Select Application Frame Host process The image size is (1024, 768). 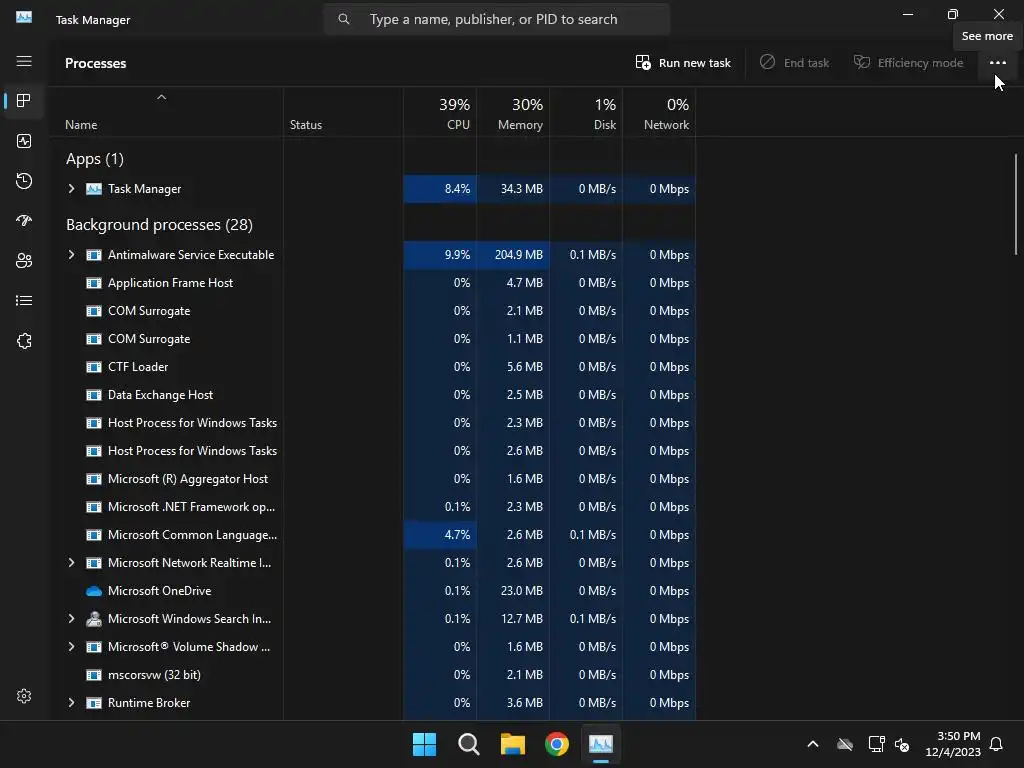170,283
